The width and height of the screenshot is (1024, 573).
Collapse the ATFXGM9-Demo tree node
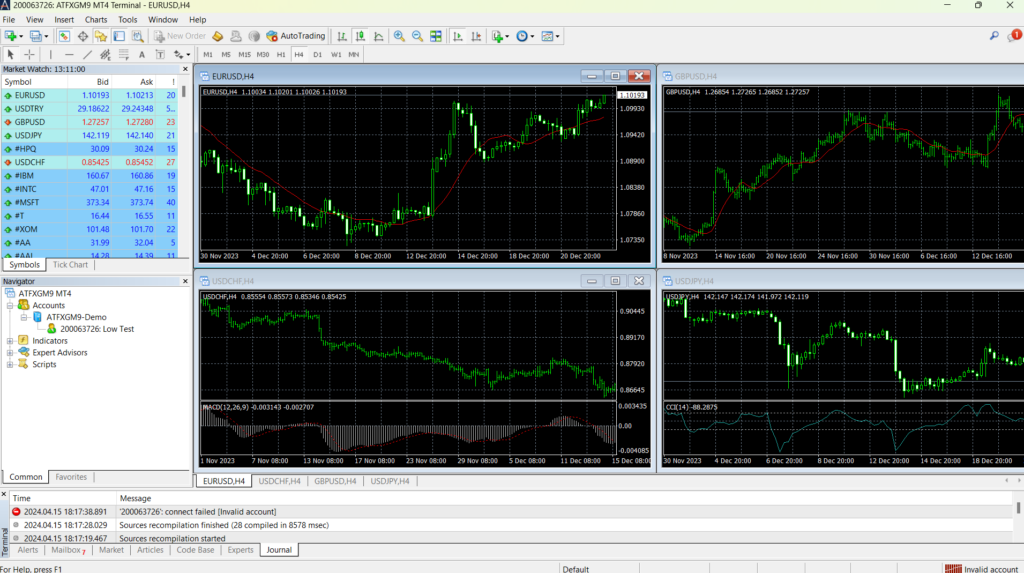click(x=24, y=317)
